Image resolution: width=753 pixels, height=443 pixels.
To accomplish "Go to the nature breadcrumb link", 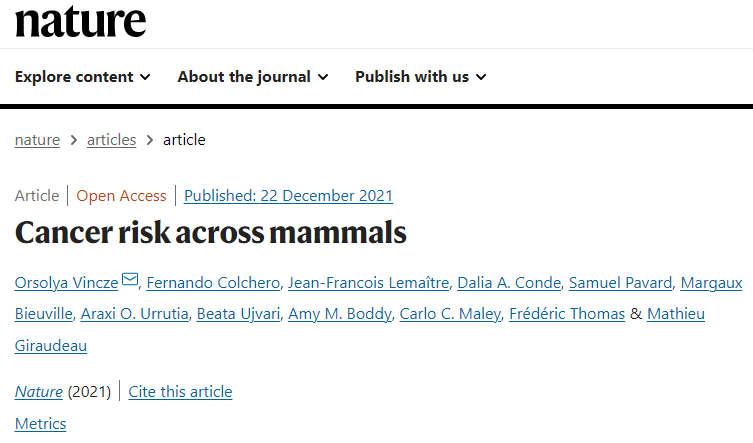I will pos(37,140).
